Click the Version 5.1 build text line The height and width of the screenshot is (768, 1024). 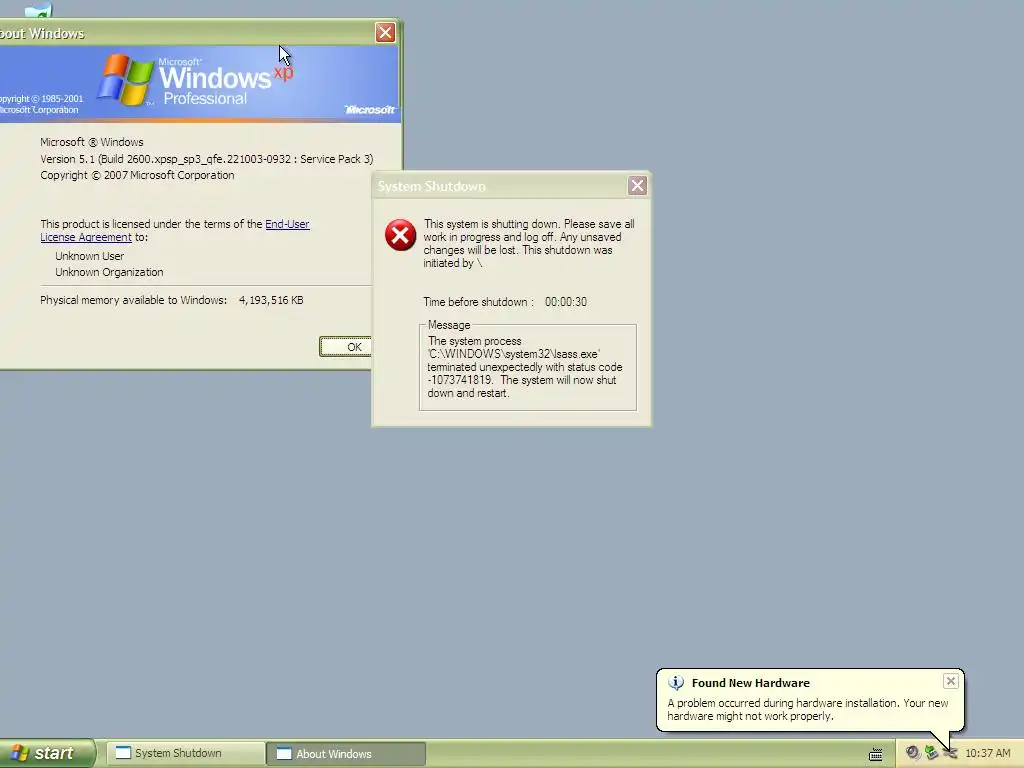coord(206,159)
